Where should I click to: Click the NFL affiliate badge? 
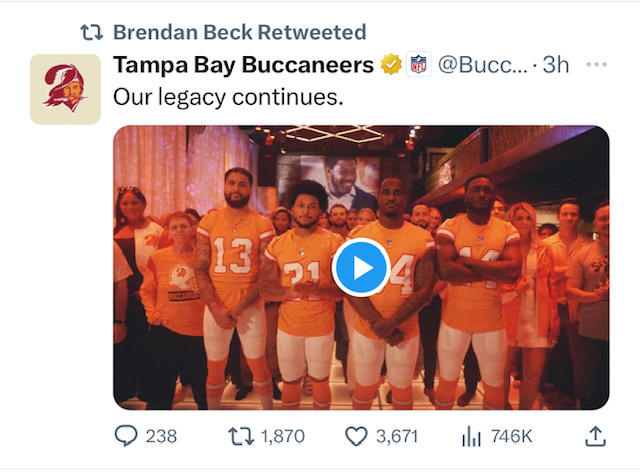click(418, 65)
